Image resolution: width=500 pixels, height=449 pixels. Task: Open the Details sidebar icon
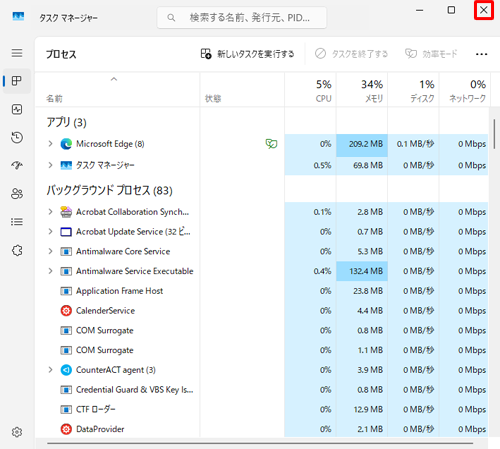click(17, 222)
